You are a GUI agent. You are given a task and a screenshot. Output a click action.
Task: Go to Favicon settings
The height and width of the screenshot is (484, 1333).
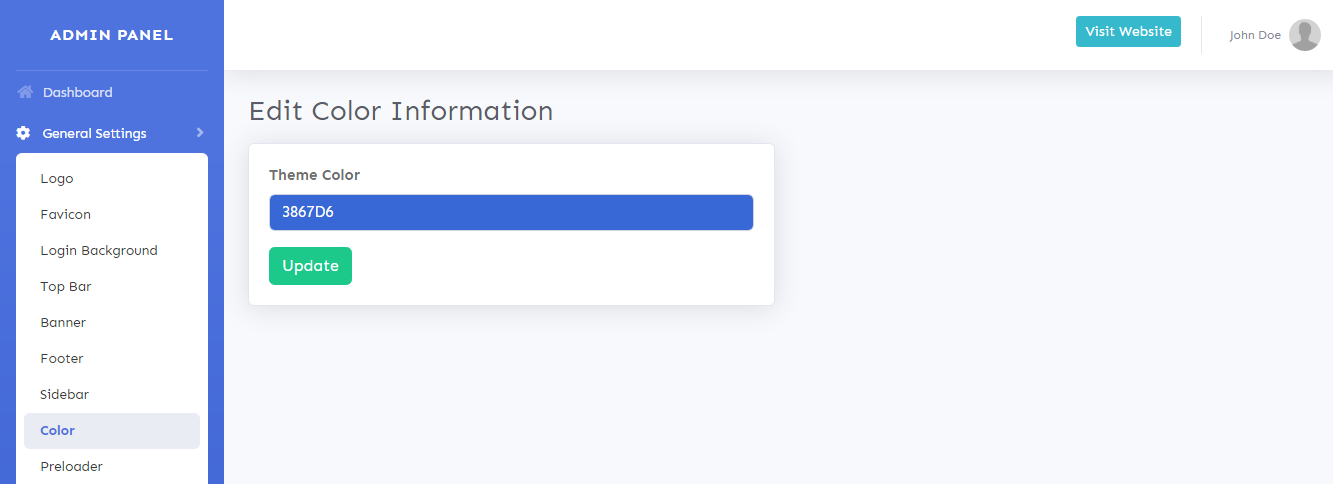click(66, 214)
